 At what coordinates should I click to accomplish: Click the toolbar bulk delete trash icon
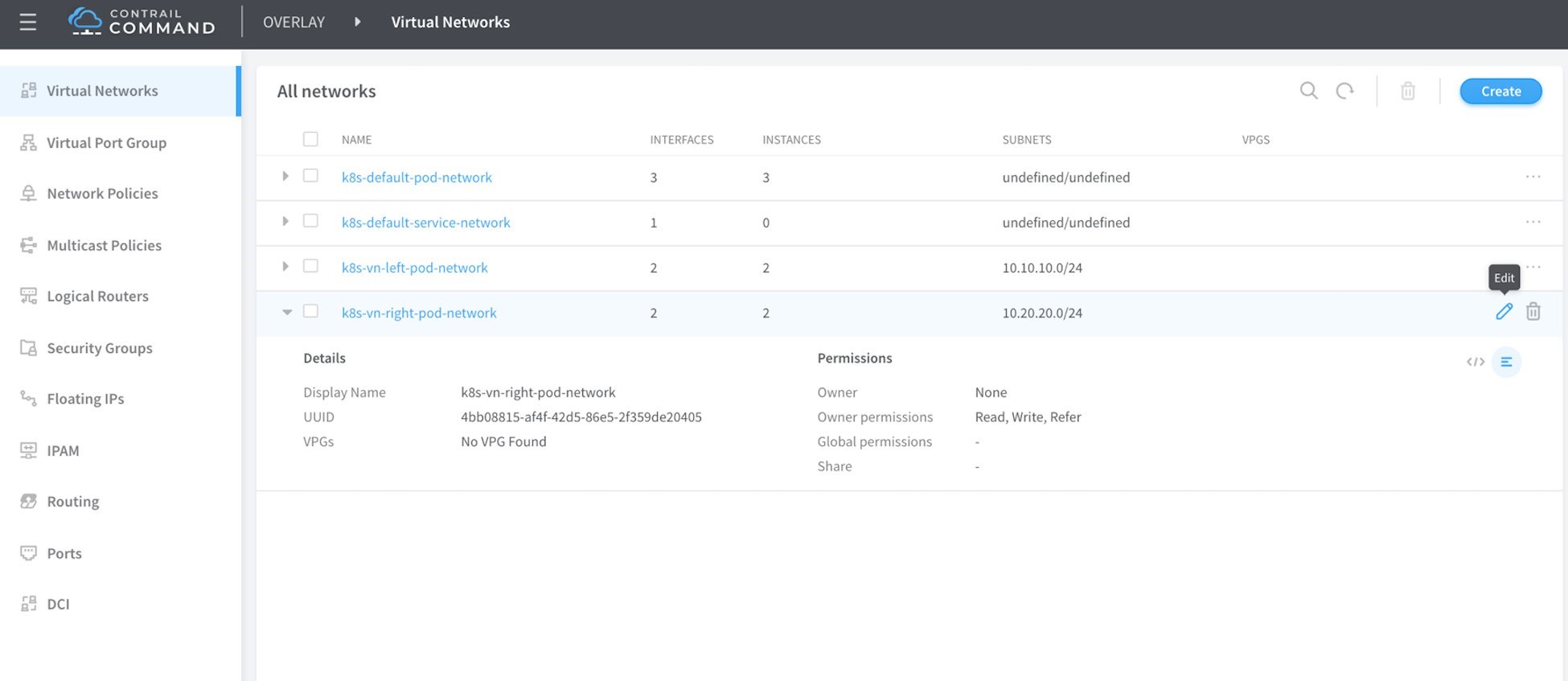click(x=1408, y=91)
